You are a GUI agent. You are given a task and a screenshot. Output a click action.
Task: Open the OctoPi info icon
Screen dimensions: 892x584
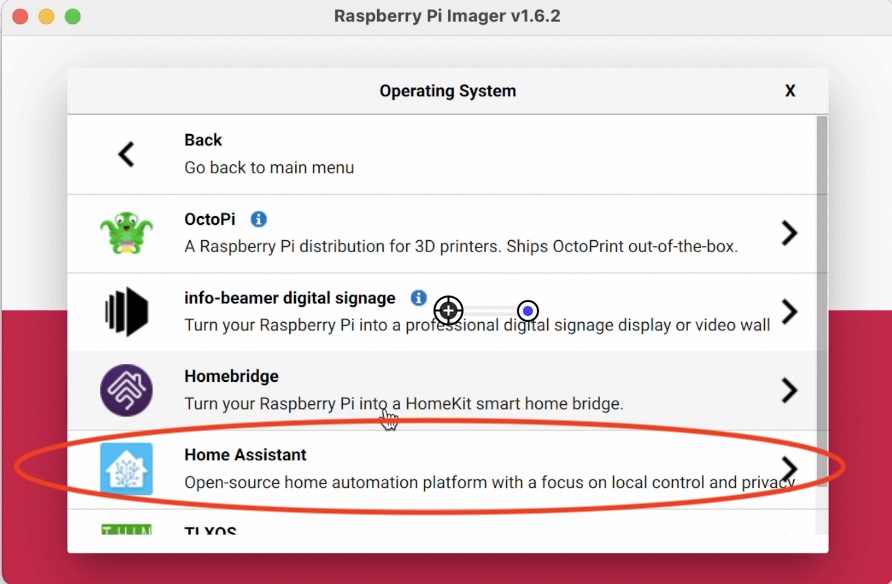(259, 219)
